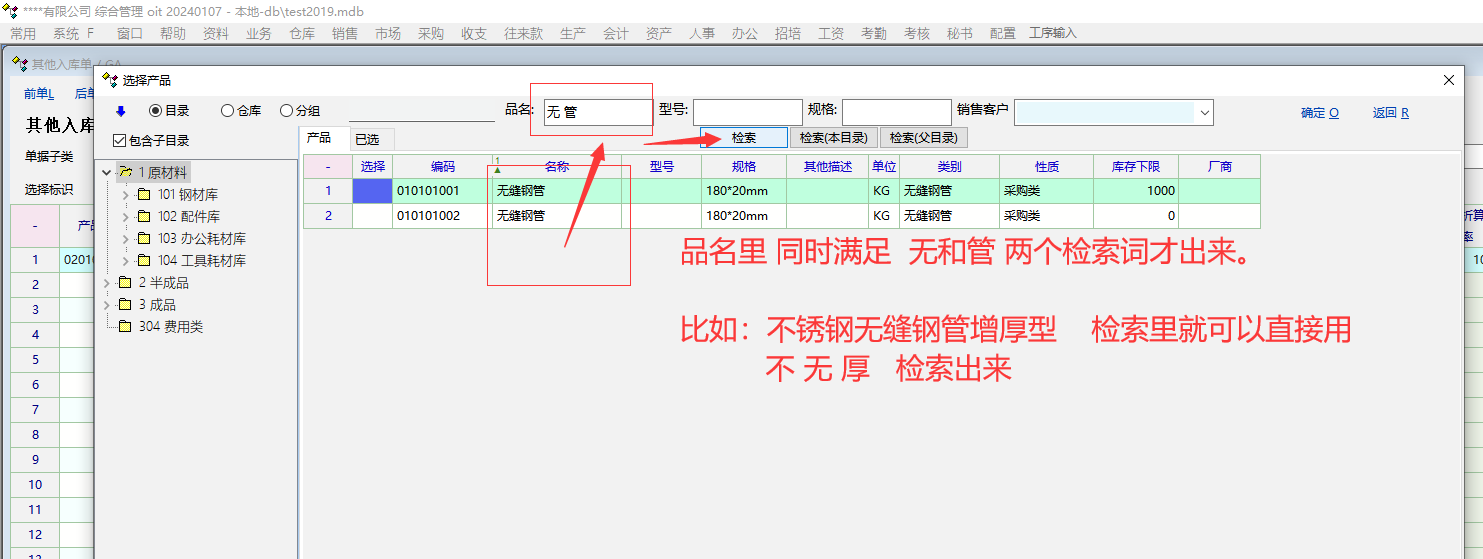
Task: Click the 103 办公耗材库 folder icon
Action: tap(144, 239)
